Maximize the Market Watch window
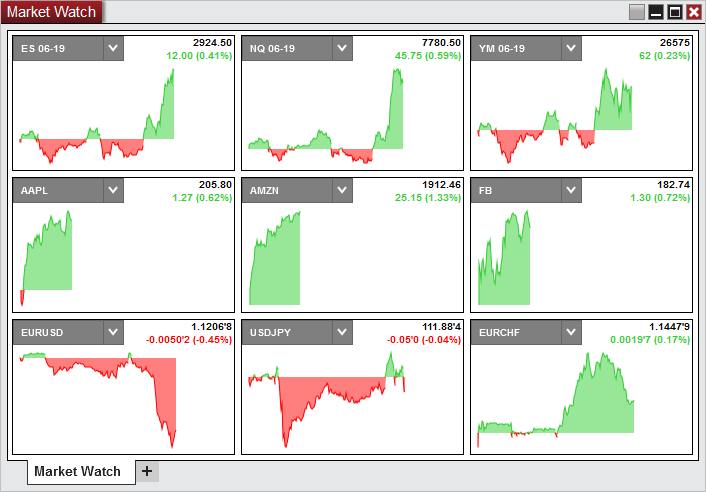The height and width of the screenshot is (492, 706). click(675, 12)
